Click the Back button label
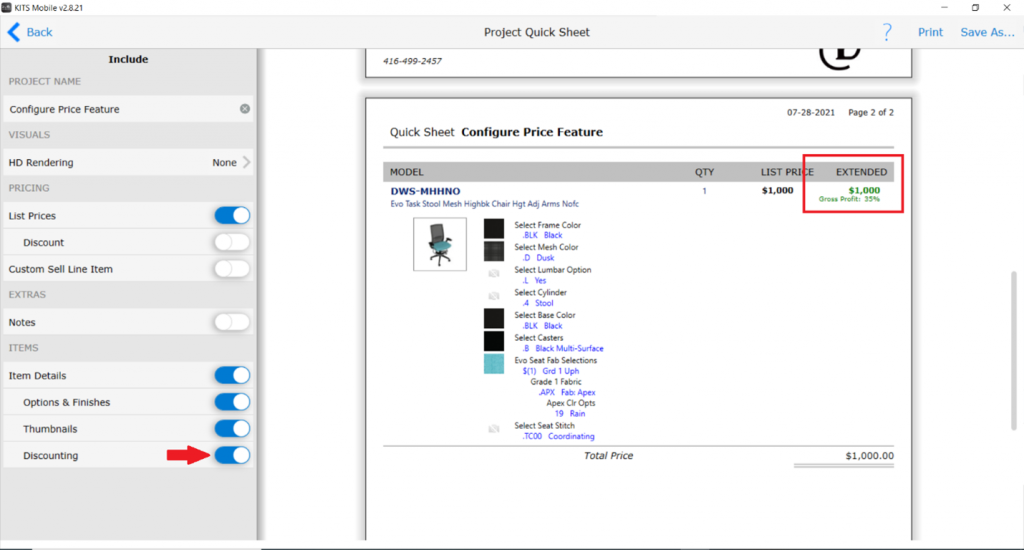The height and width of the screenshot is (550, 1024). click(x=39, y=32)
